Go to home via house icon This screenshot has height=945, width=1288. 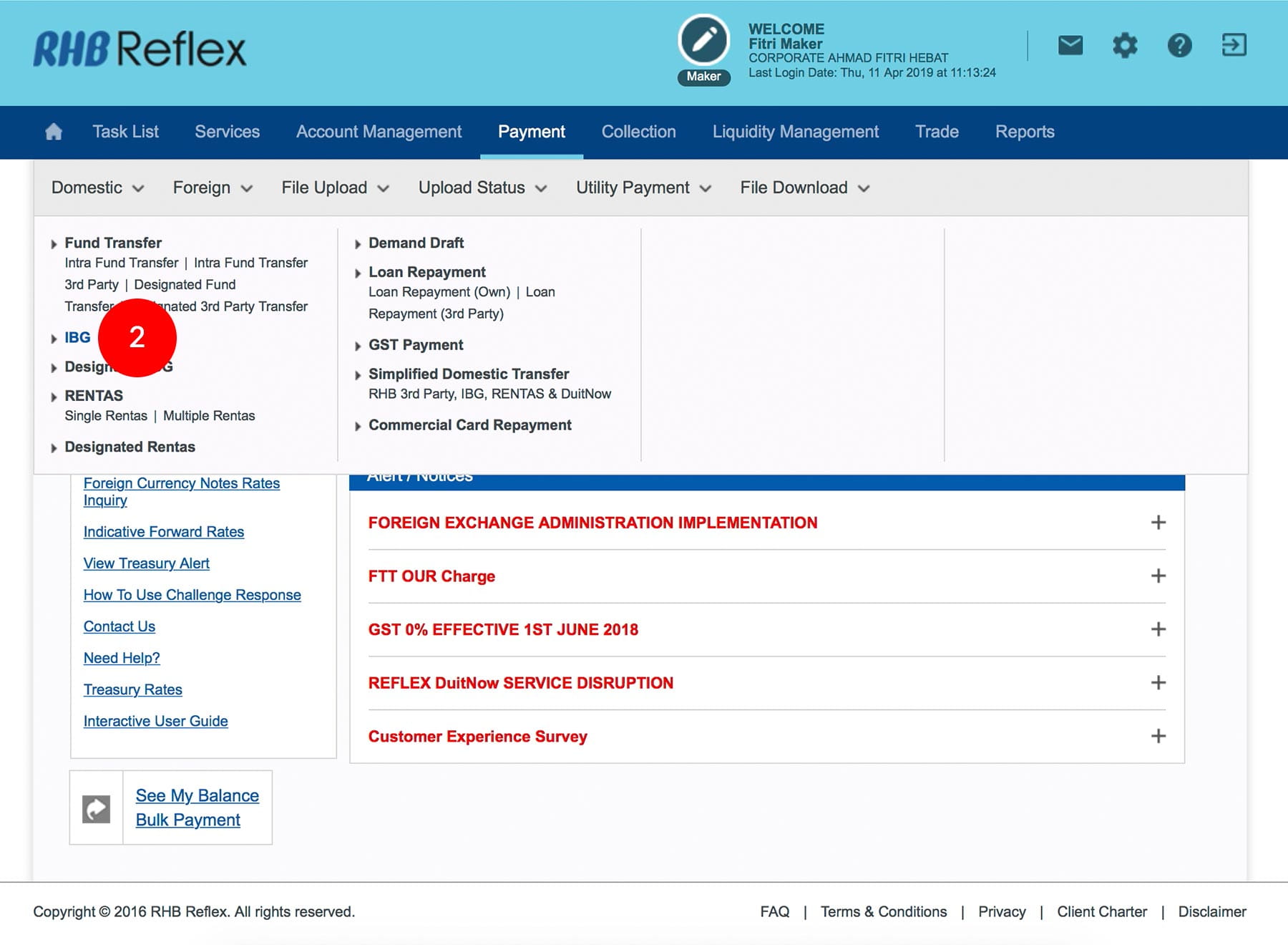(54, 132)
